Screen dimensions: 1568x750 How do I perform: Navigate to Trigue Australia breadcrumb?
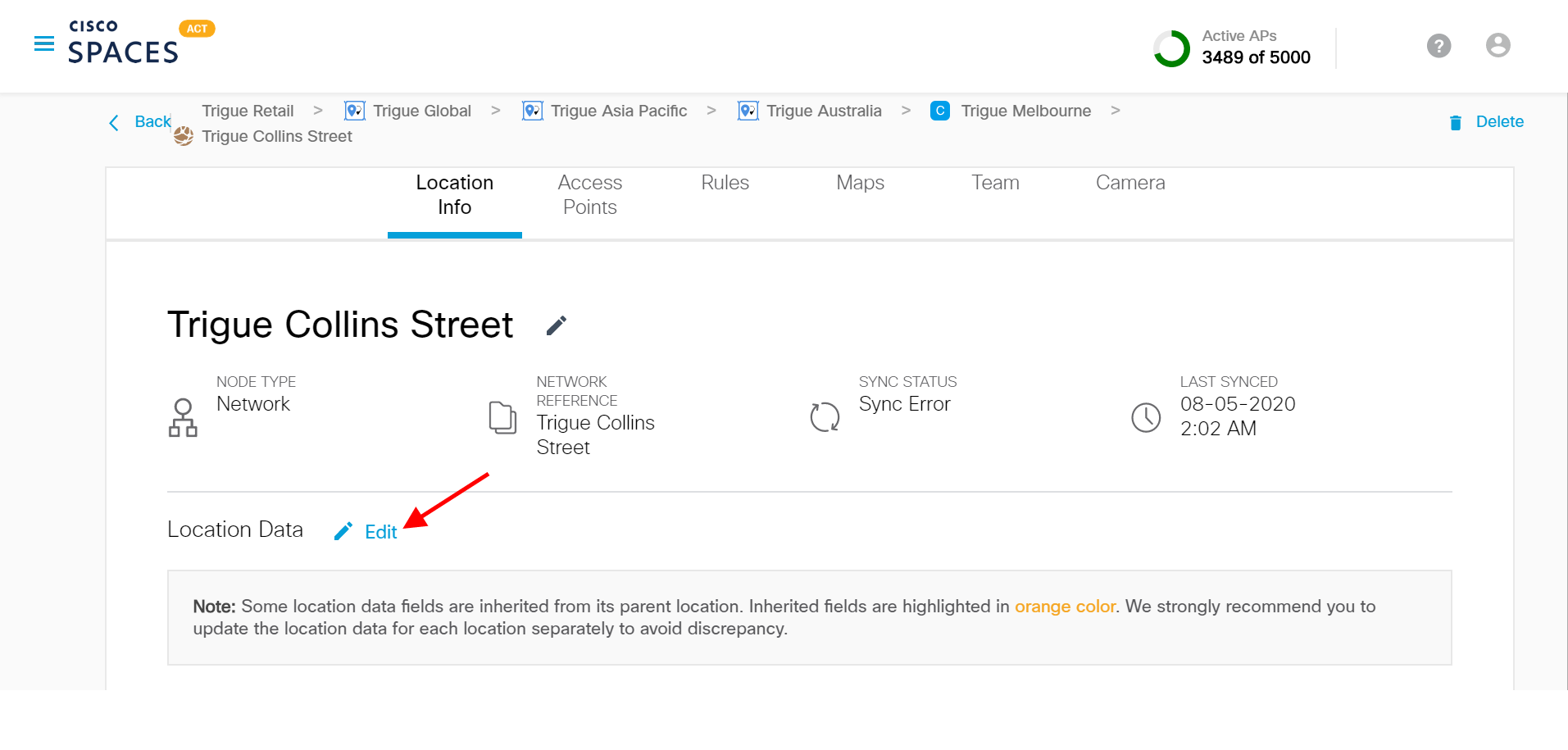click(824, 111)
